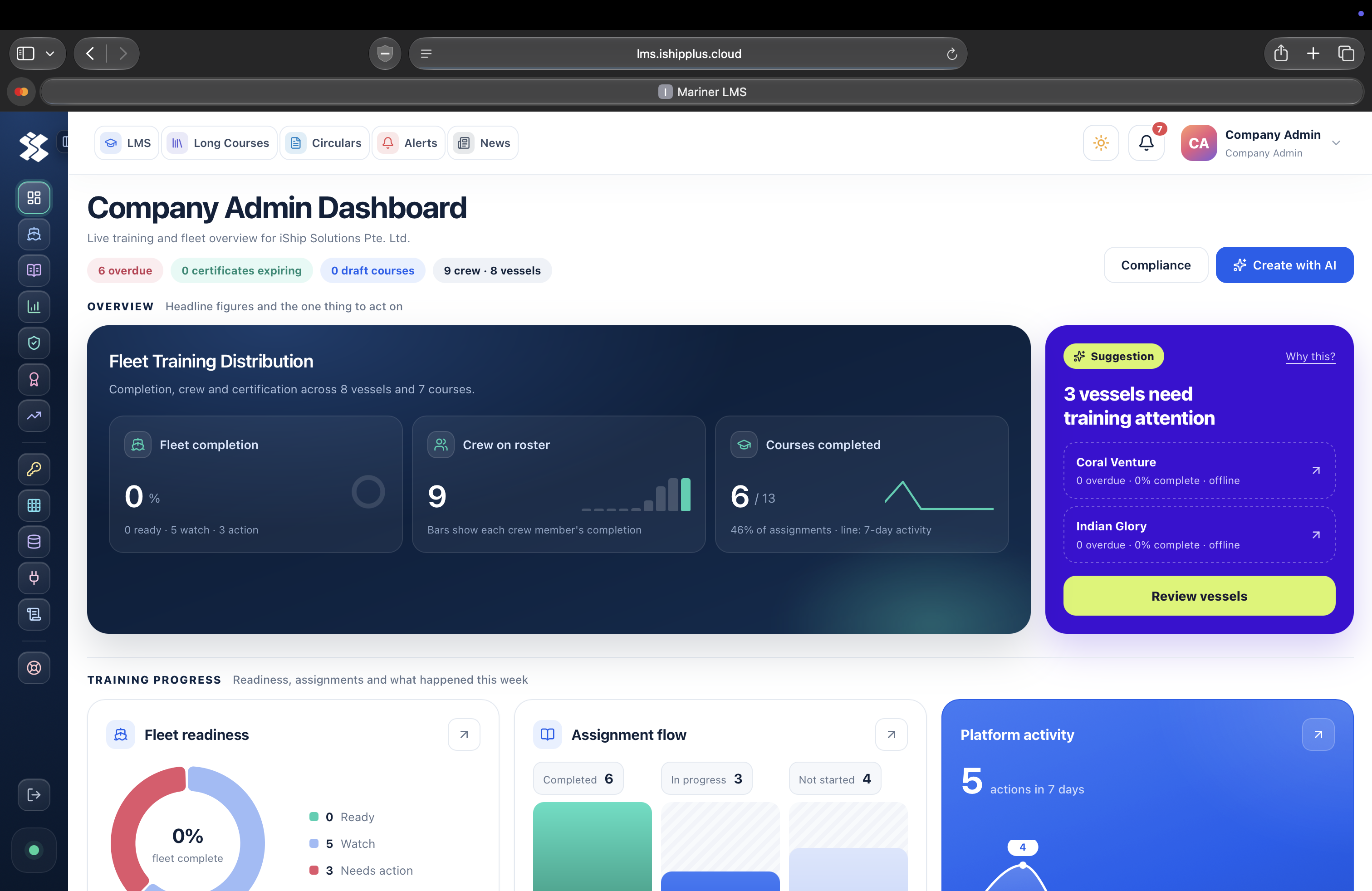
Task: Open the shield compliance sidebar icon
Action: tap(34, 343)
